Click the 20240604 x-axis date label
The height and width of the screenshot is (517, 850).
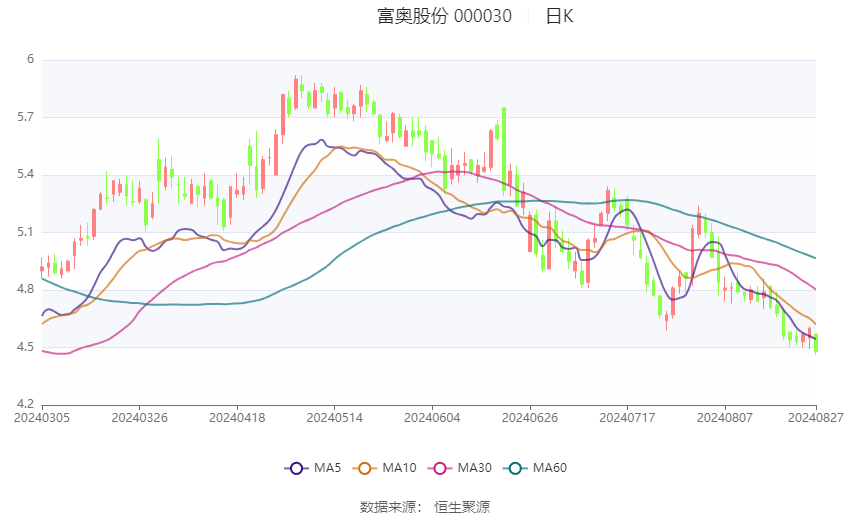(x=432, y=418)
